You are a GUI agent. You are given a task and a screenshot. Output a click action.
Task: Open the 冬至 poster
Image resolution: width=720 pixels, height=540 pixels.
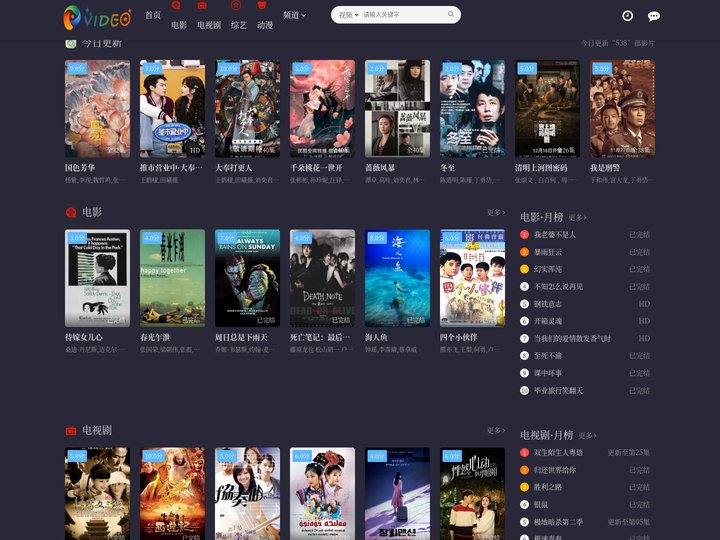click(x=472, y=108)
